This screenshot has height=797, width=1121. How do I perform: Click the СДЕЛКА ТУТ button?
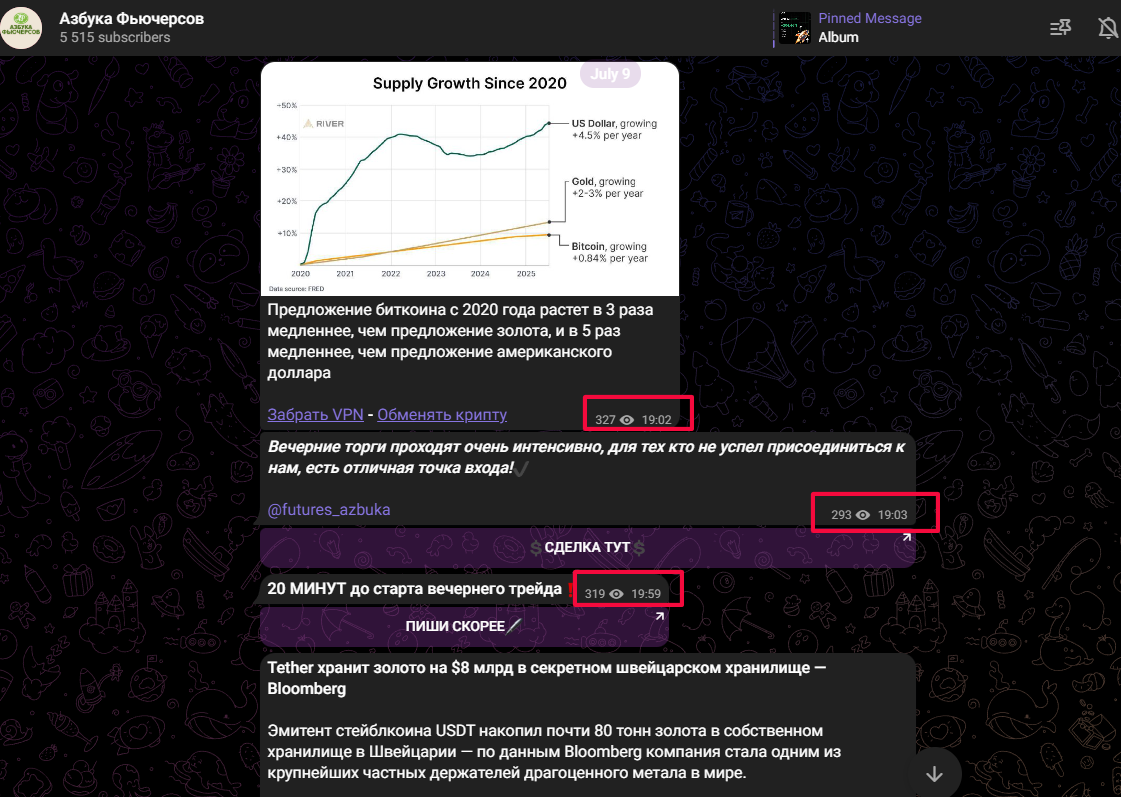tap(588, 548)
